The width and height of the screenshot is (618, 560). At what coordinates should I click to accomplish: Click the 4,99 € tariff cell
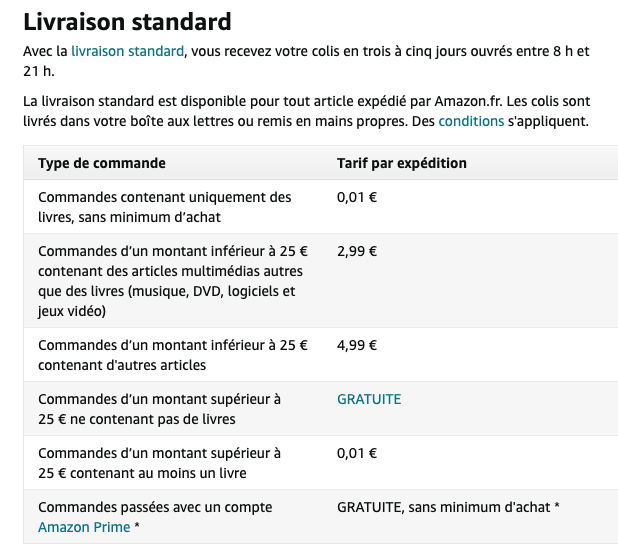pos(357,345)
